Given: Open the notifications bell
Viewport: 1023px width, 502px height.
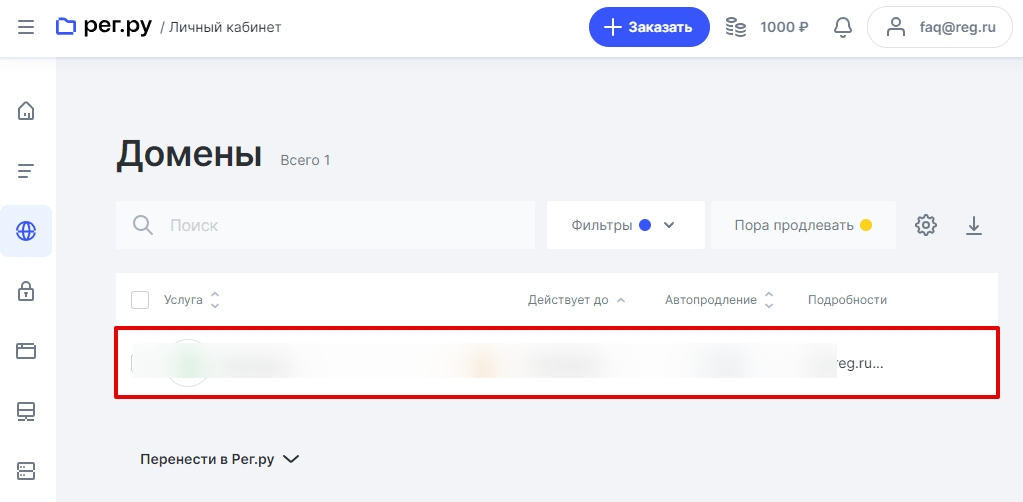Looking at the screenshot, I should [843, 27].
